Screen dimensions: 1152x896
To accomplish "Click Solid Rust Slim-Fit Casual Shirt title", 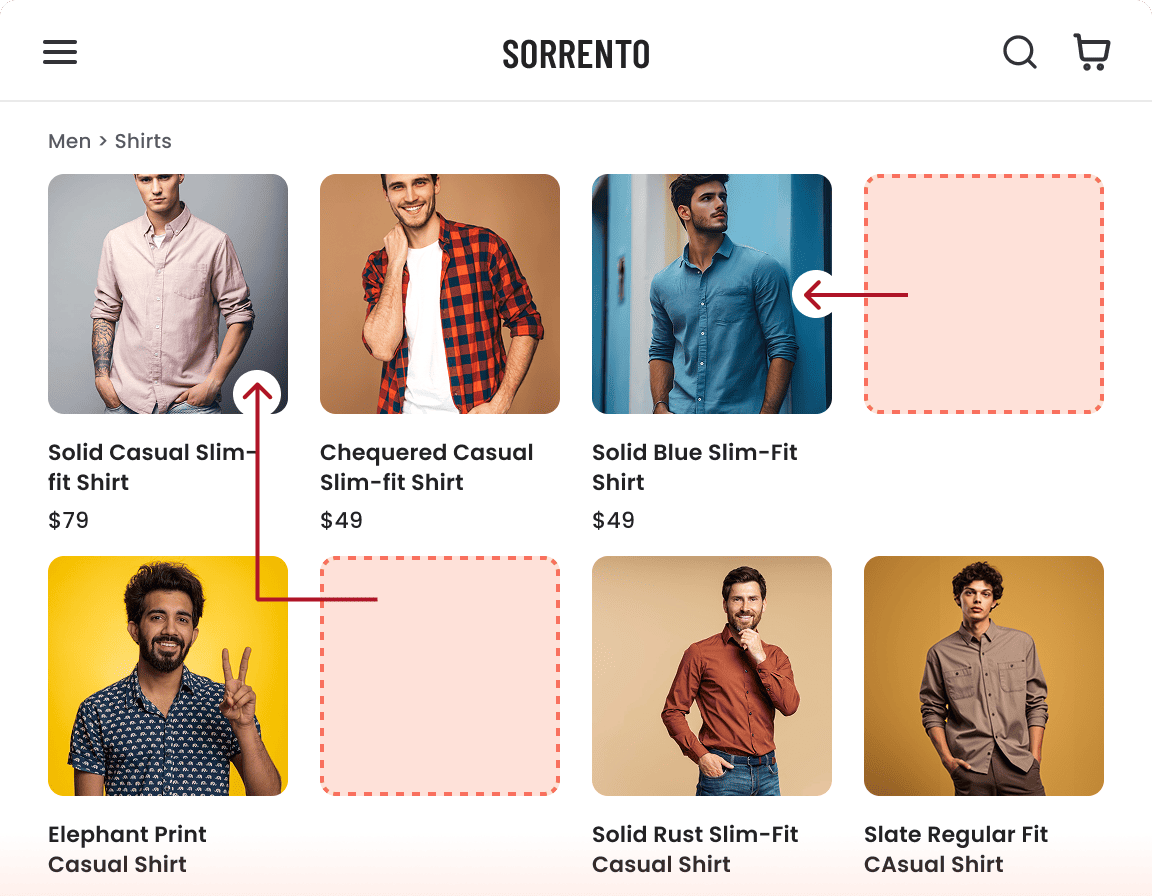I will click(x=695, y=849).
